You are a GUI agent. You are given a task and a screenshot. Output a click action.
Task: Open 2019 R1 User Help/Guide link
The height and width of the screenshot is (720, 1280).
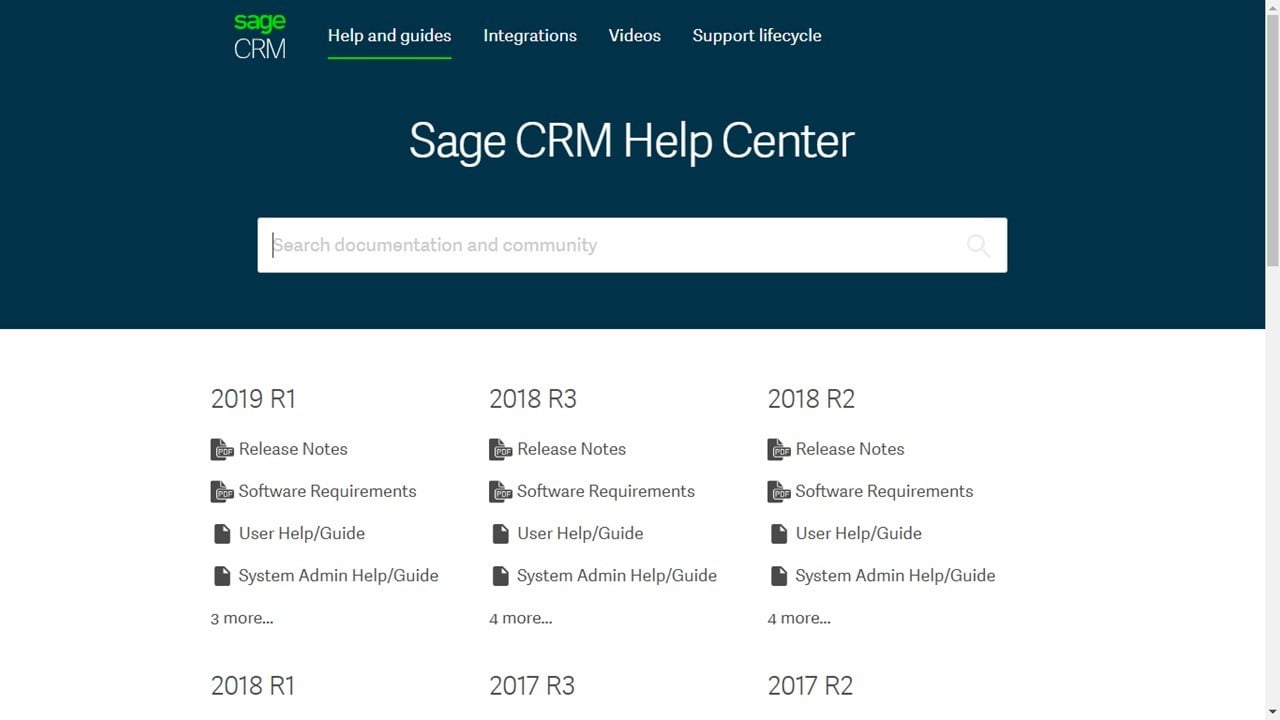[x=301, y=534]
